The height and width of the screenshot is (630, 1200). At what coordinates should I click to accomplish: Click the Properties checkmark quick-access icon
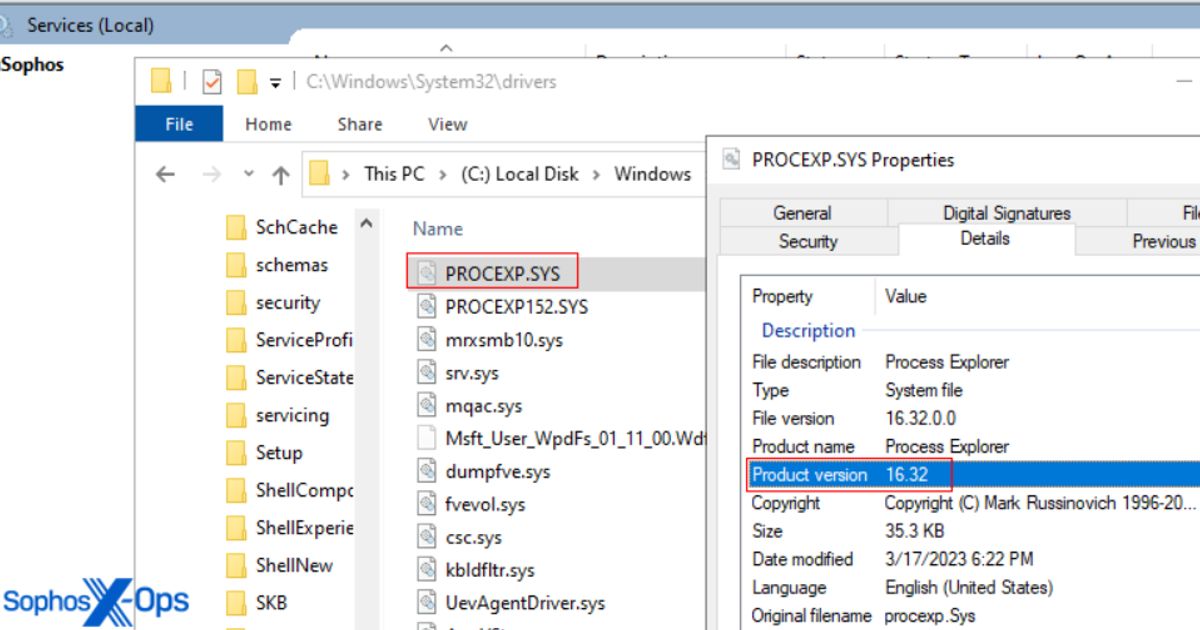(x=212, y=82)
